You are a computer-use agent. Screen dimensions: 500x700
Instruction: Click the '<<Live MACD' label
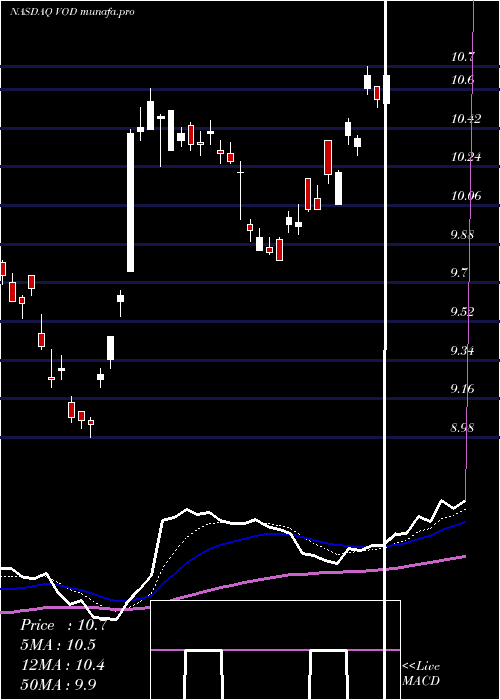pyautogui.click(x=421, y=673)
